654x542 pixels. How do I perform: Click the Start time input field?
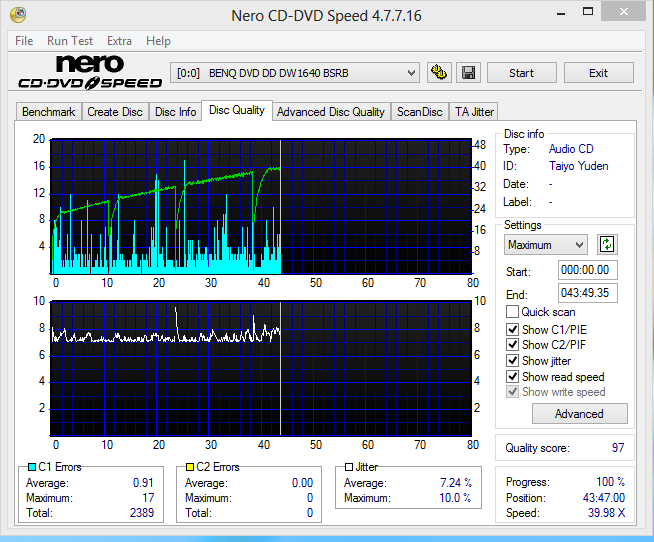[x=588, y=270]
